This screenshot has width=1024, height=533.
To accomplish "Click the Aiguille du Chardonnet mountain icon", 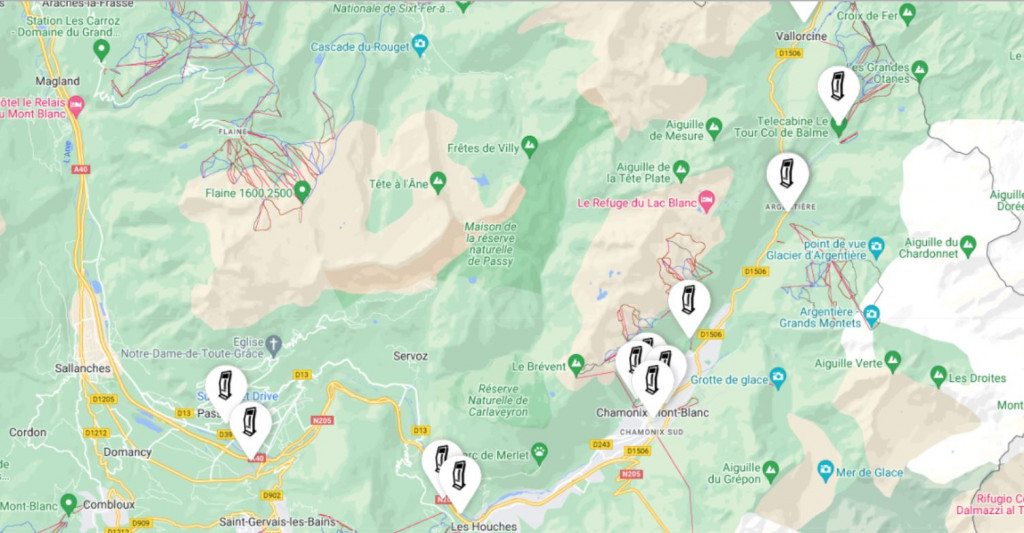I will [968, 246].
